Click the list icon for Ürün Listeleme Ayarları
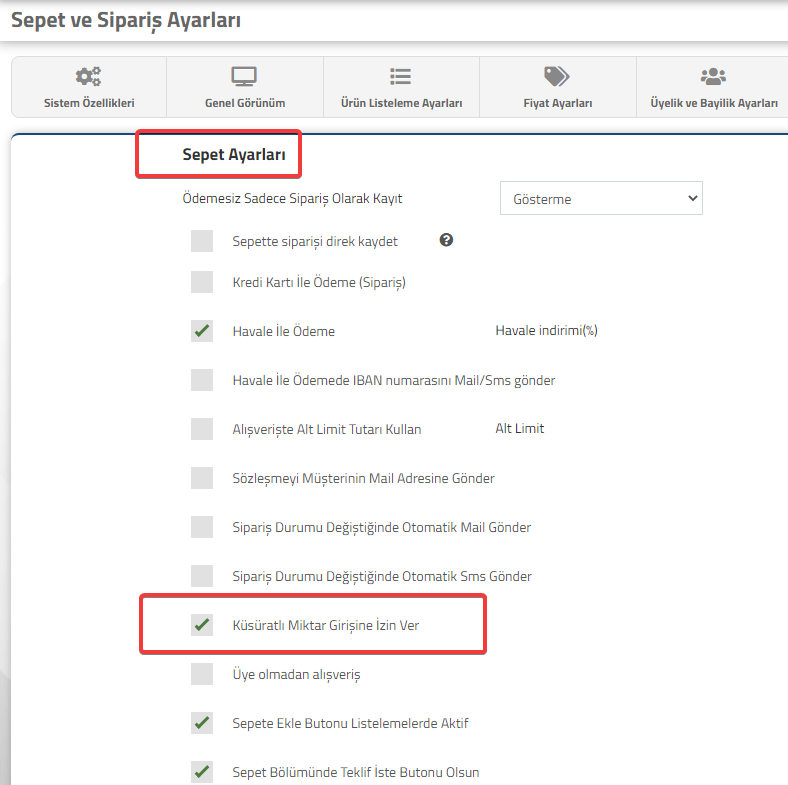Screen dimensions: 788x785 pyautogui.click(x=401, y=76)
